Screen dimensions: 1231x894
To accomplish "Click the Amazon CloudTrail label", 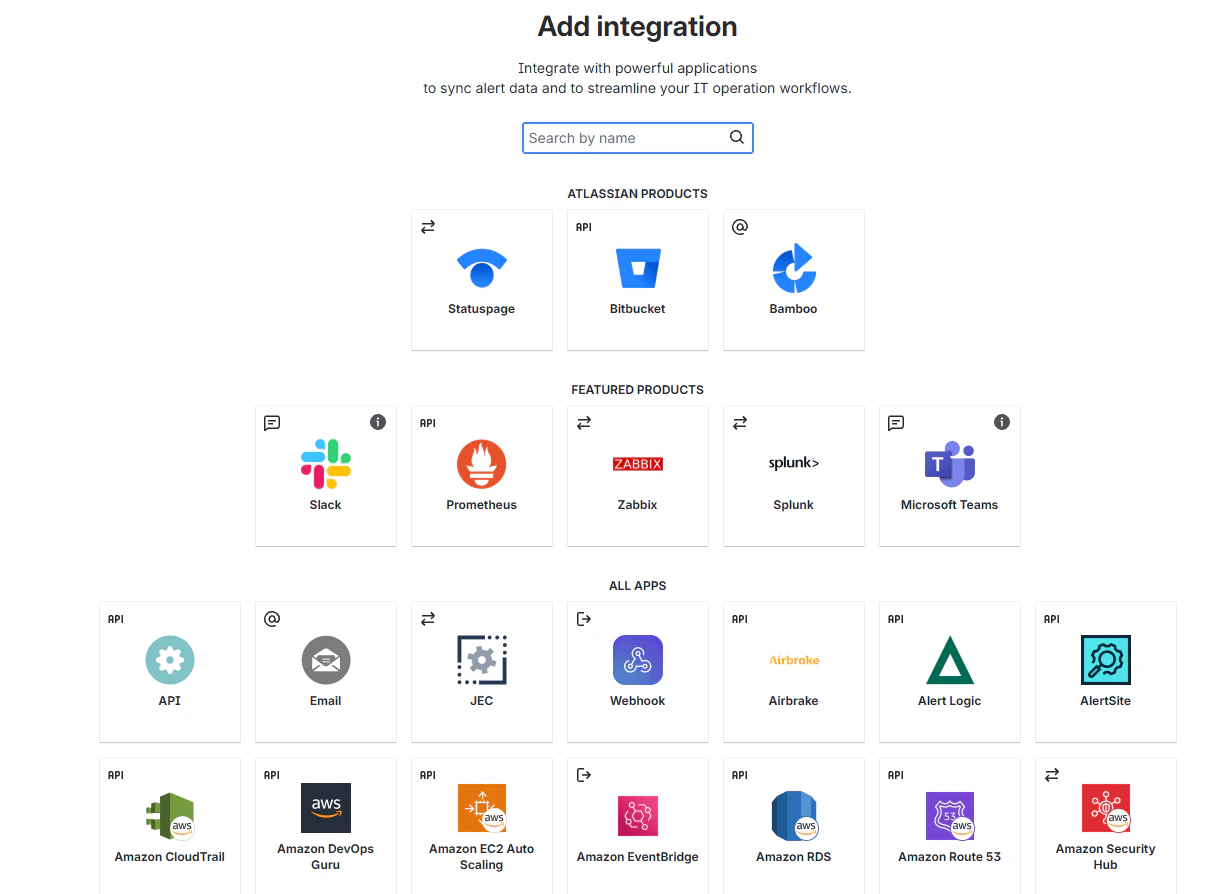I will pyautogui.click(x=170, y=857).
